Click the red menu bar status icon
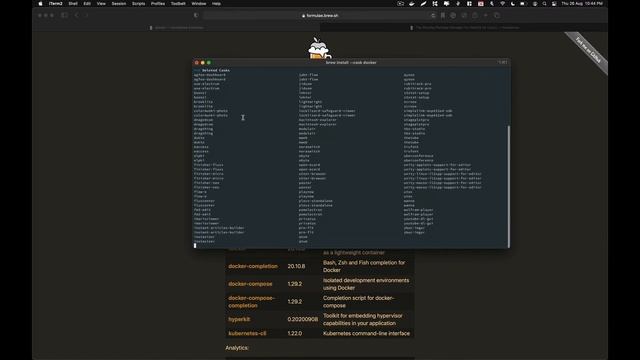The width and height of the screenshot is (640, 360). pyautogui.click(x=481, y=4)
